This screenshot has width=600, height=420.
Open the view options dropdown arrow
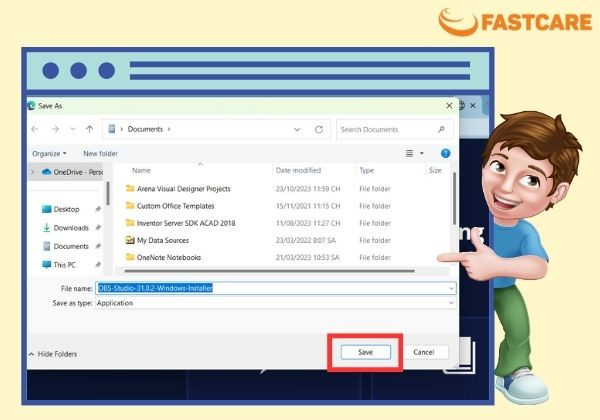422,153
